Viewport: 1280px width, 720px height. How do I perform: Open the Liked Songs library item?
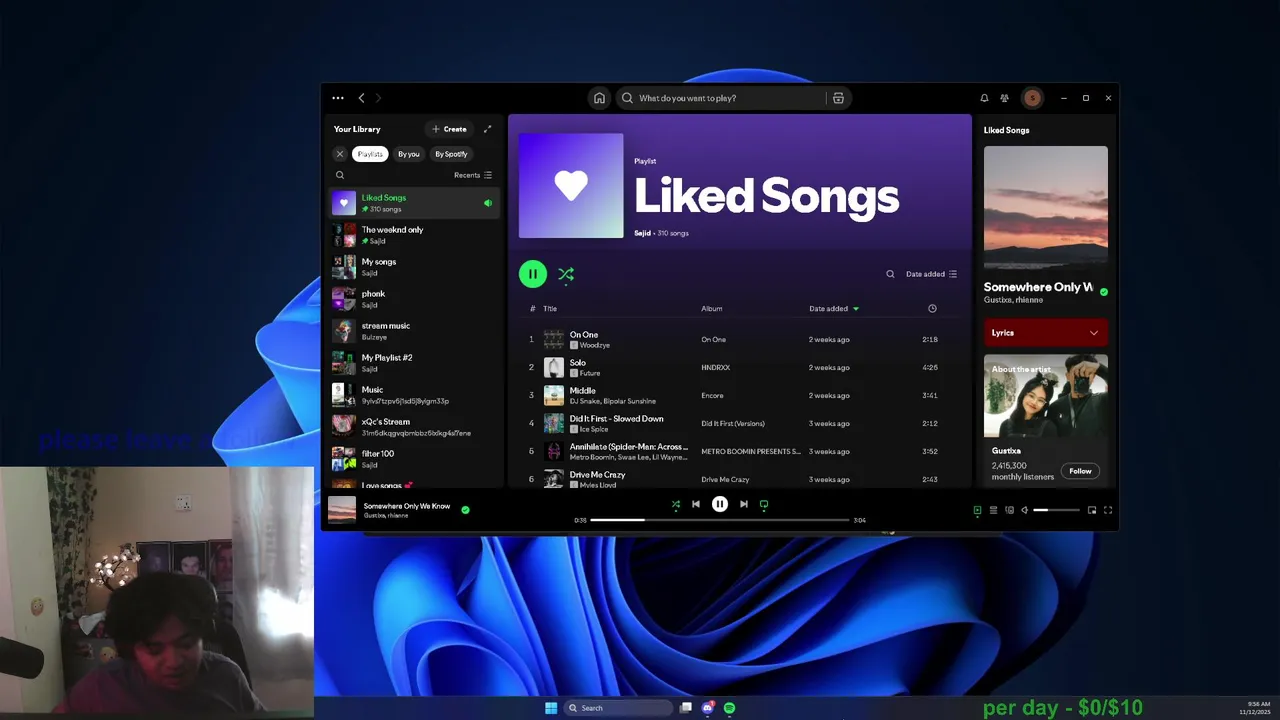coord(415,203)
